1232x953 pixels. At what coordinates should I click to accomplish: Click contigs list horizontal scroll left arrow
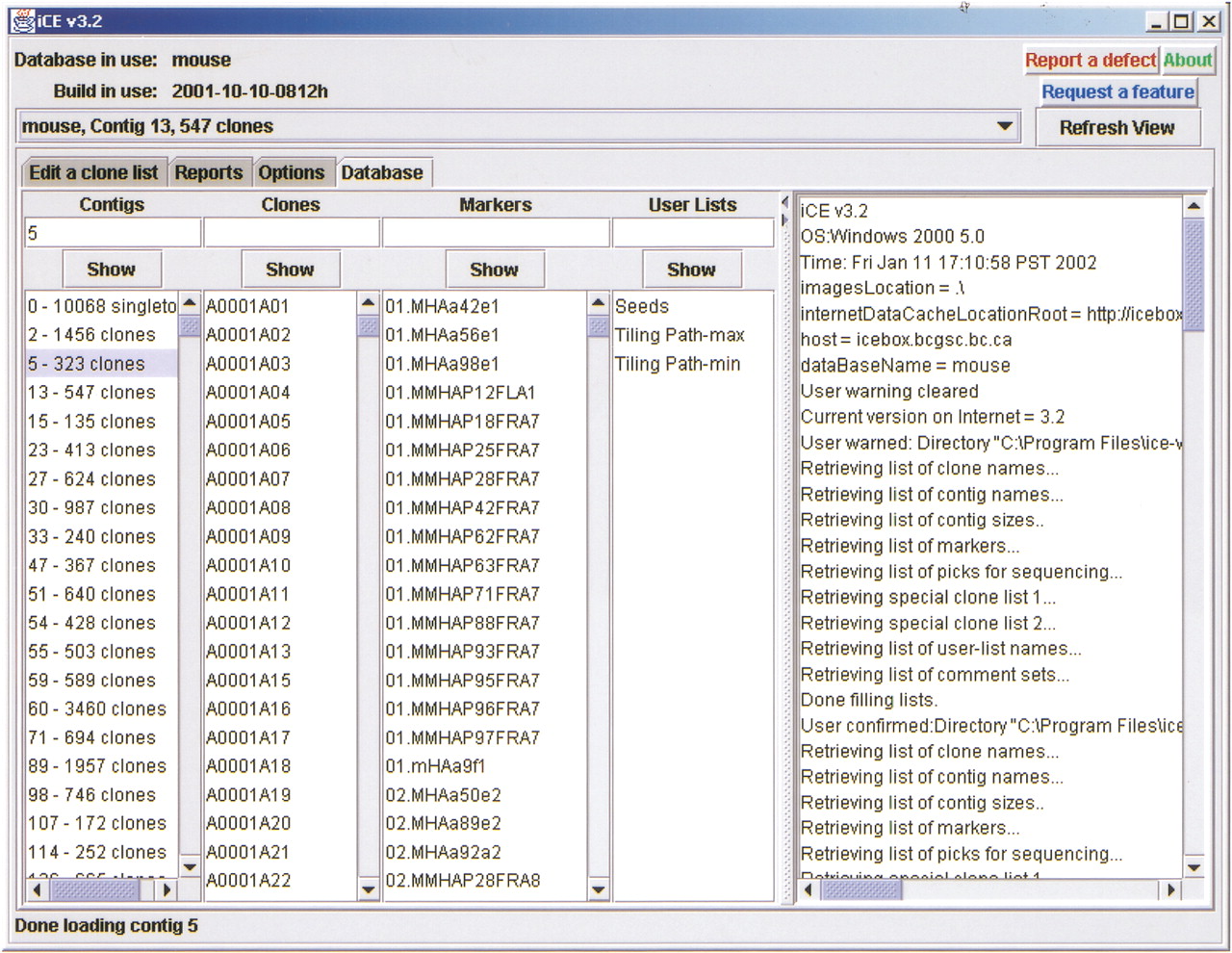(37, 890)
